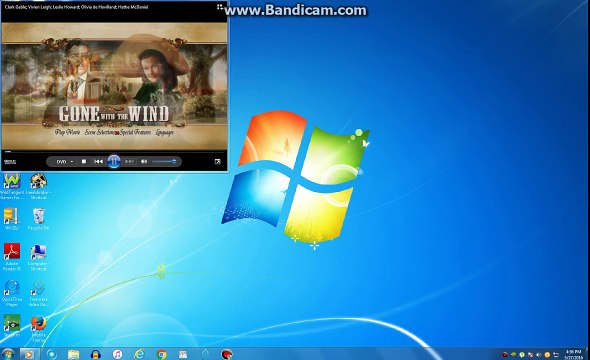Skip to next chapter in Media Player
Image resolution: width=590 pixels, height=360 pixels.
[129, 161]
